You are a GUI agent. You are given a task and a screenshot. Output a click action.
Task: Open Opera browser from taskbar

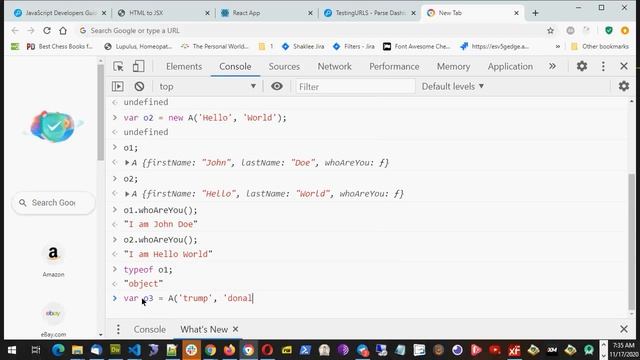point(267,350)
